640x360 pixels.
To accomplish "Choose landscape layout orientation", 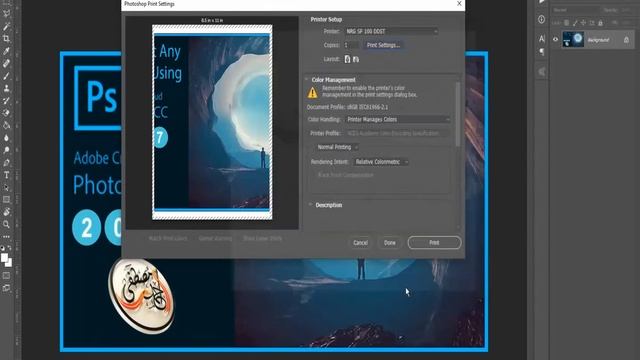I will pos(356,59).
